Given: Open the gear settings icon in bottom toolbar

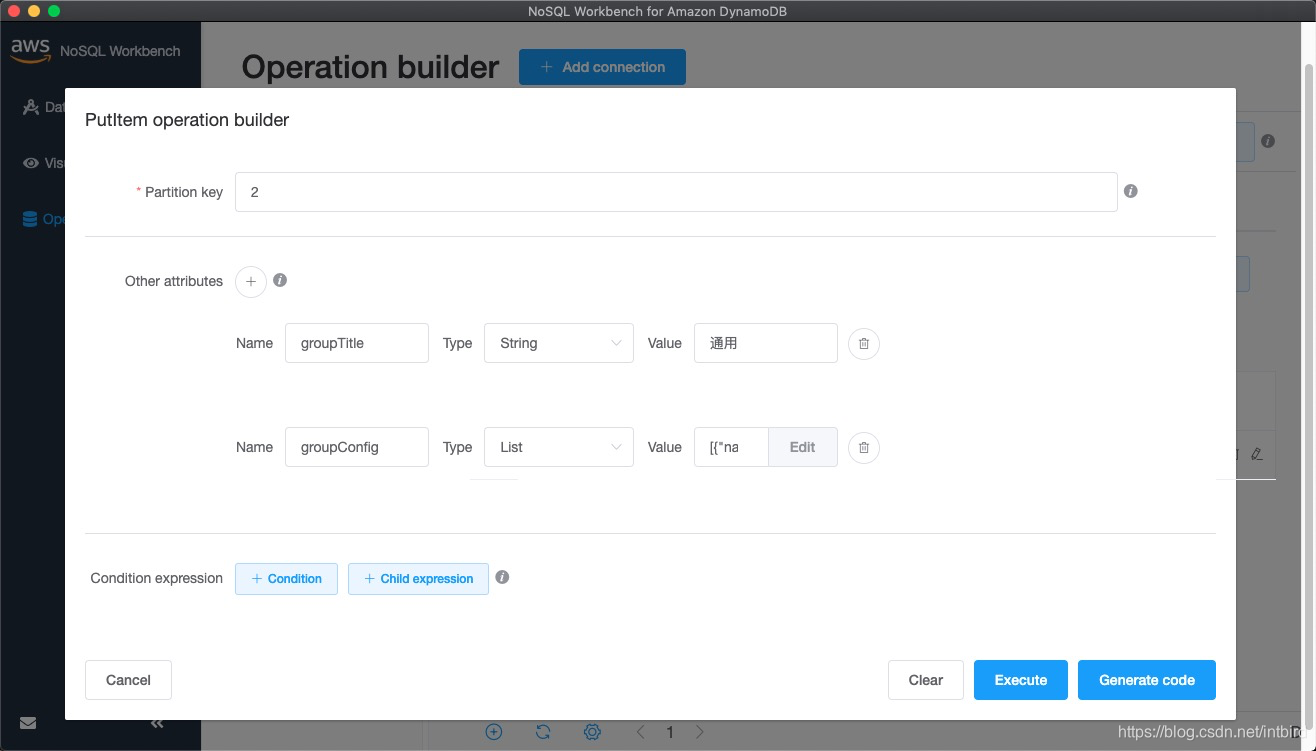Looking at the screenshot, I should click(592, 732).
